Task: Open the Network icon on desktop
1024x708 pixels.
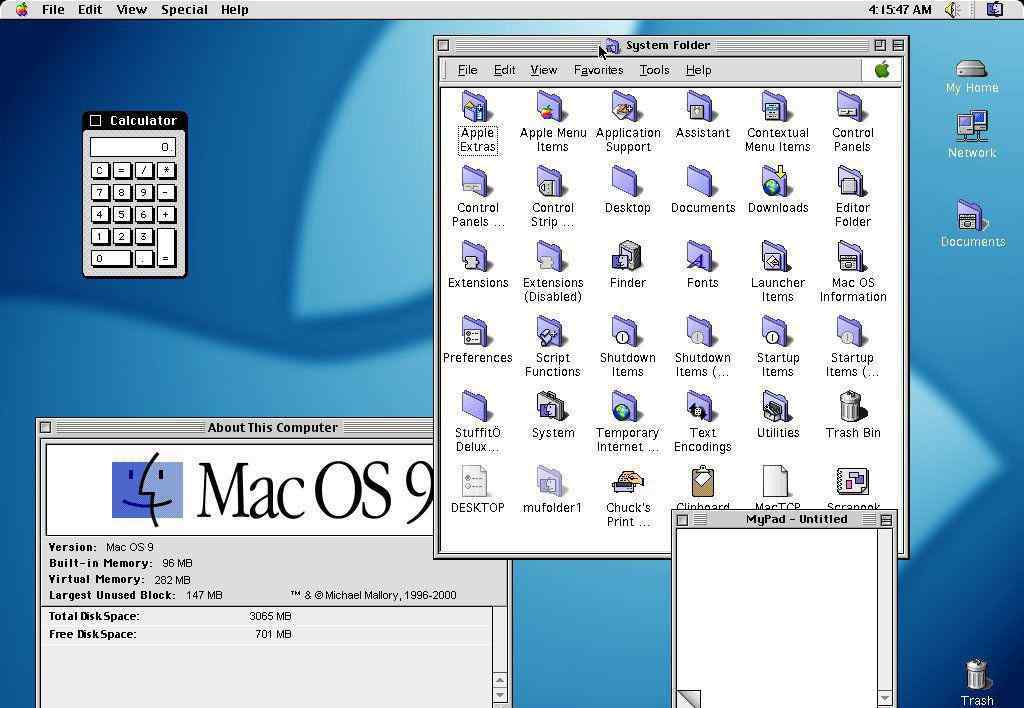Action: coord(971,127)
